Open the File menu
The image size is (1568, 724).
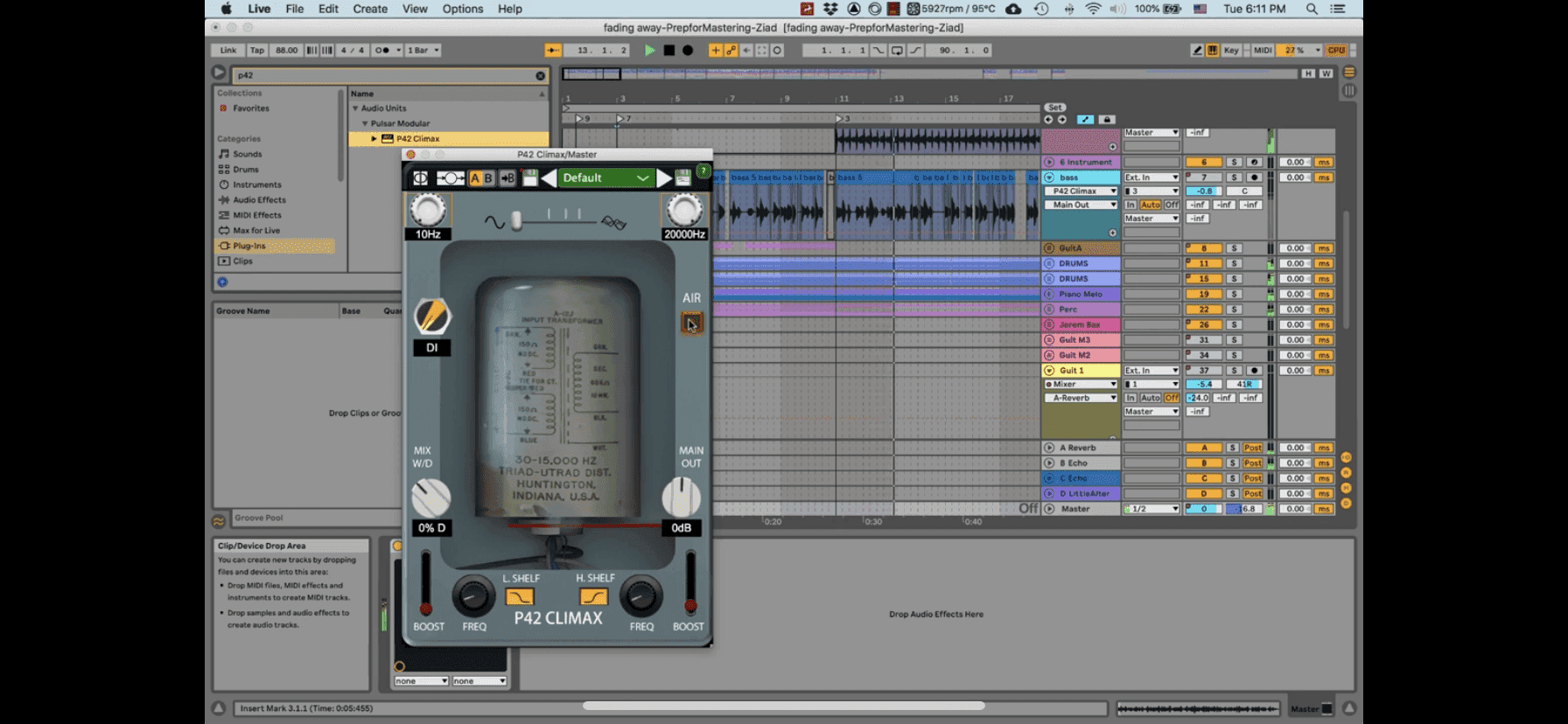tap(295, 9)
